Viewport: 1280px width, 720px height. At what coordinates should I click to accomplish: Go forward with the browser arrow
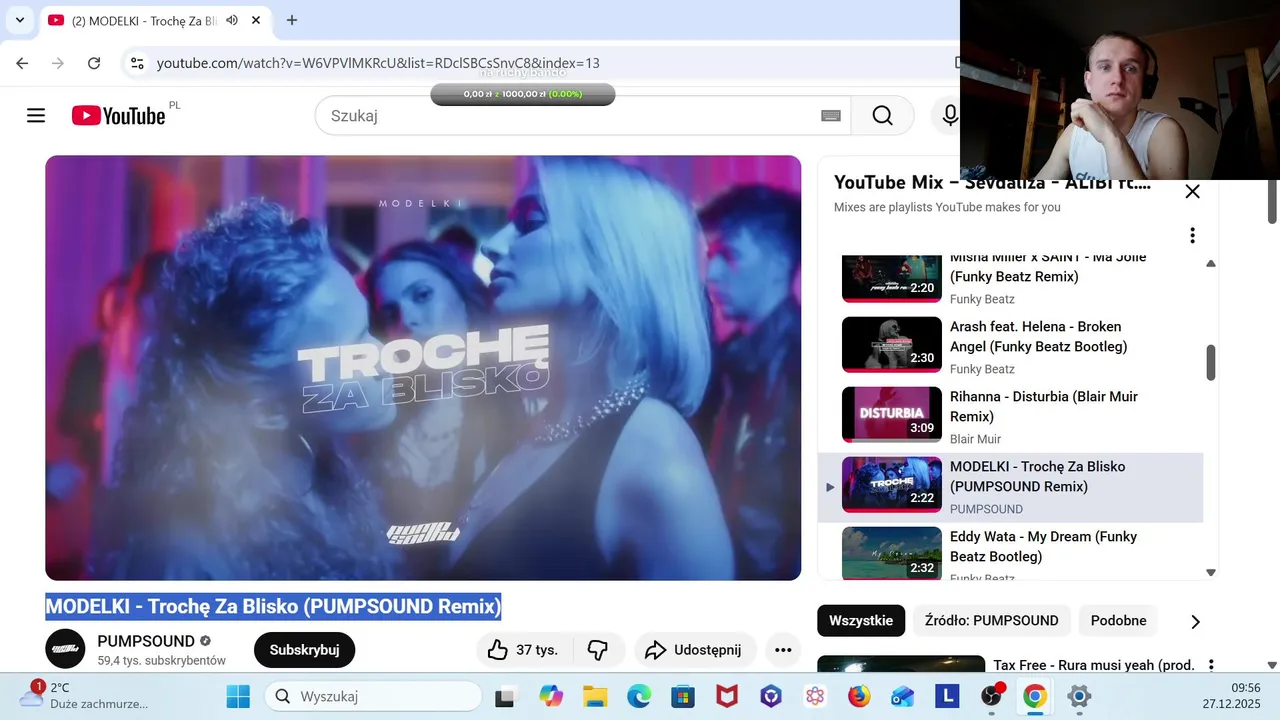[x=58, y=63]
